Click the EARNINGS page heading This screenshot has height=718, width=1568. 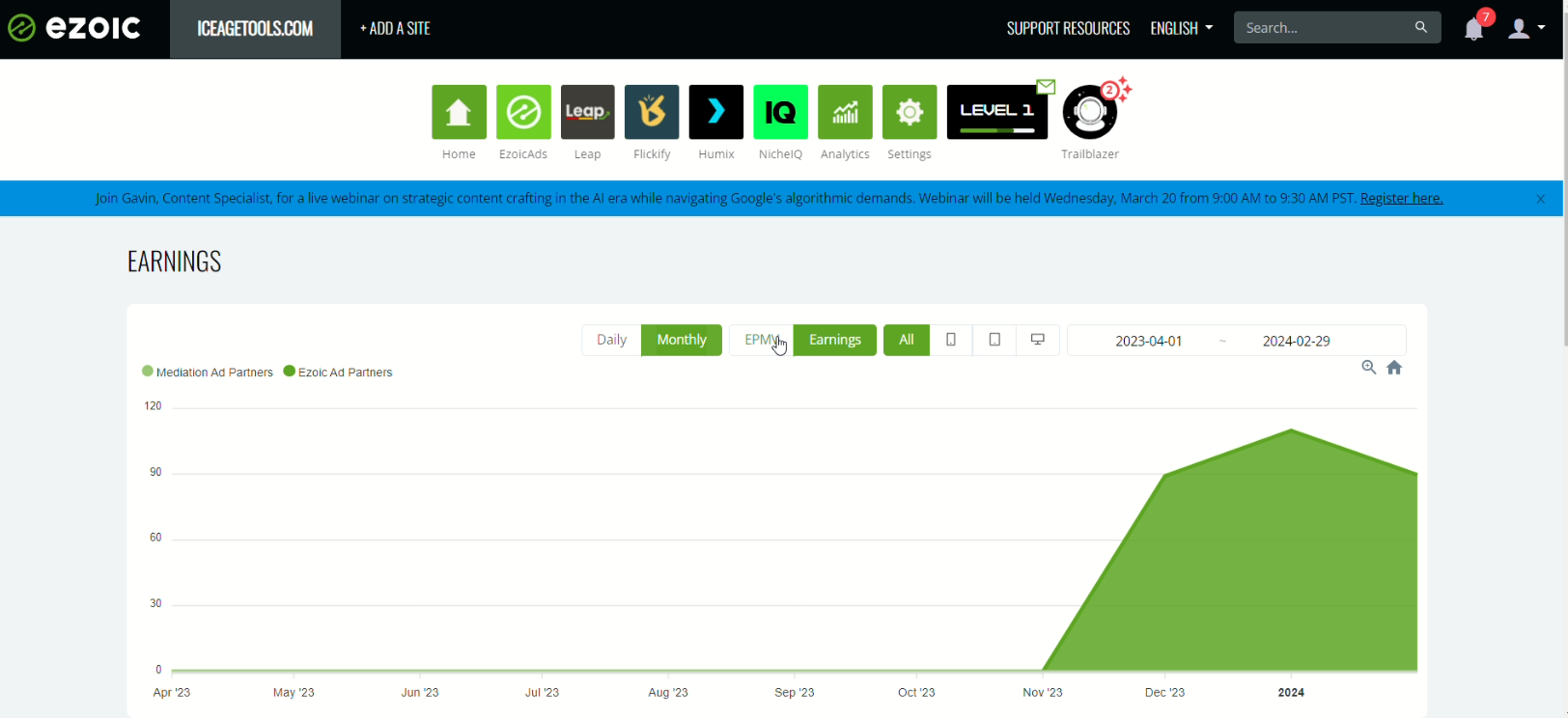pos(174,262)
